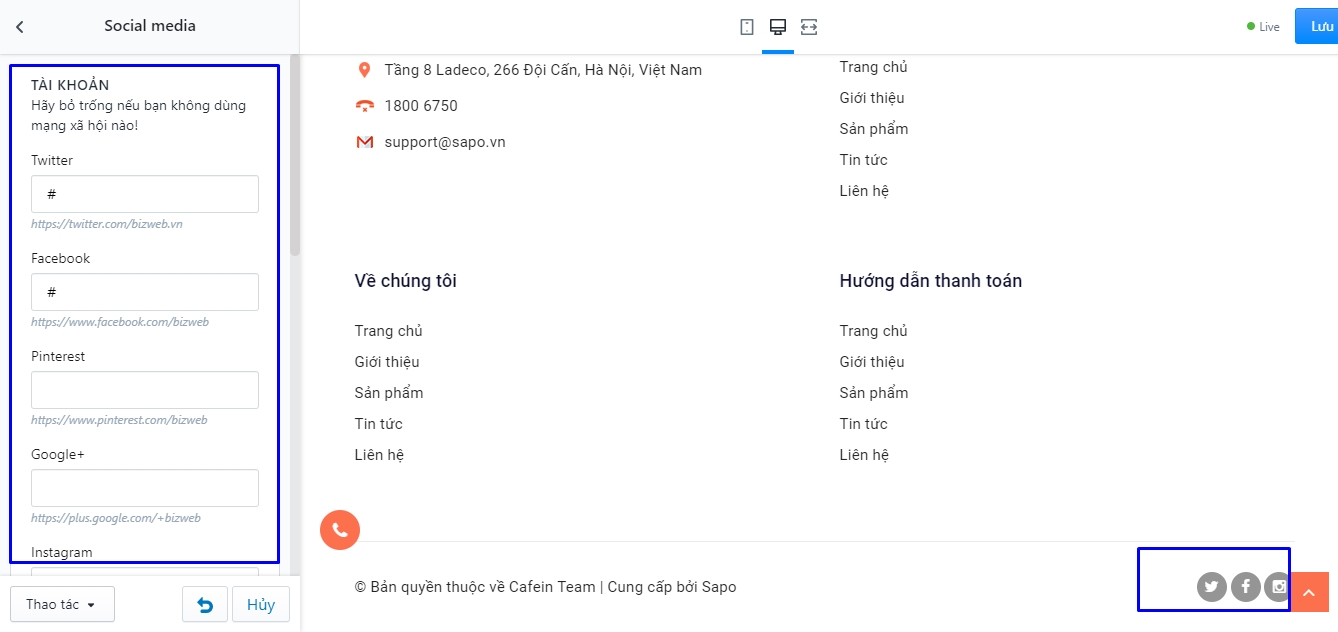Click the Pinterest URL input field
This screenshot has width=1338, height=632.
(145, 390)
